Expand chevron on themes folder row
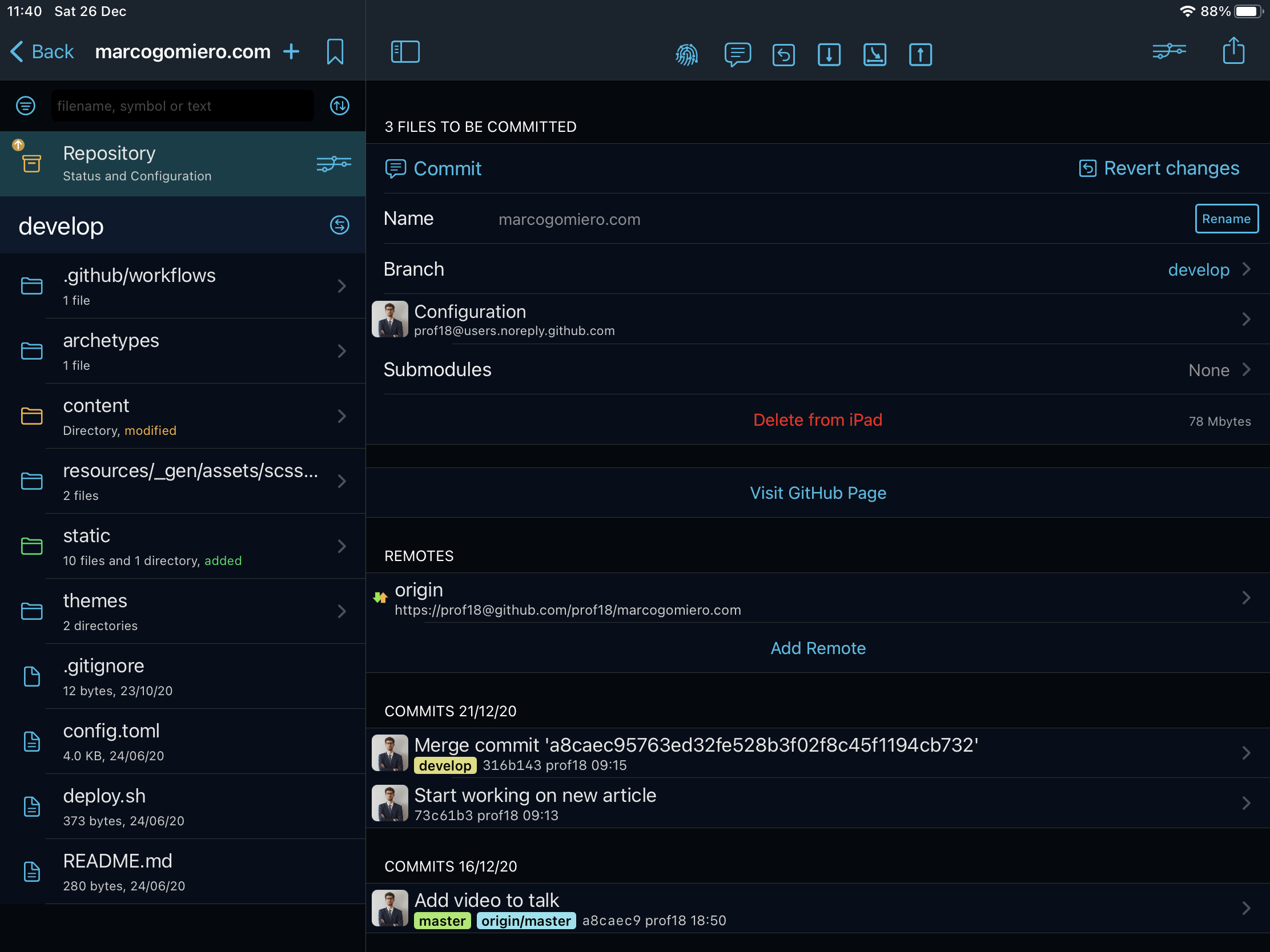Image resolution: width=1270 pixels, height=952 pixels. point(341,611)
